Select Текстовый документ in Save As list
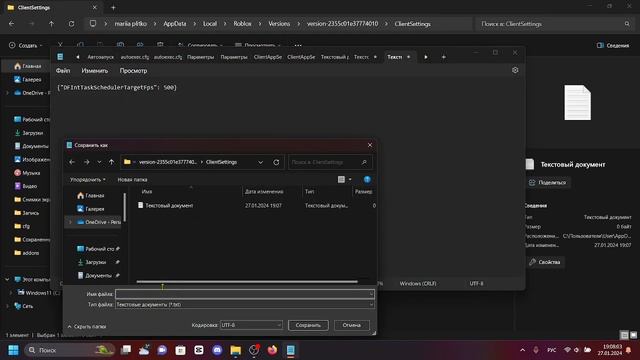640x360 pixels. (169, 206)
